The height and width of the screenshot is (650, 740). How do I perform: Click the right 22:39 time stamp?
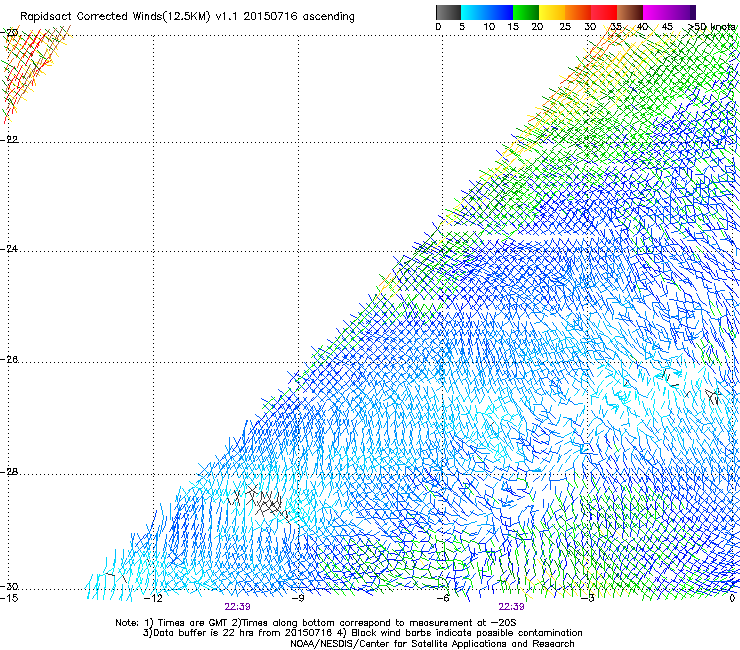coord(511,607)
